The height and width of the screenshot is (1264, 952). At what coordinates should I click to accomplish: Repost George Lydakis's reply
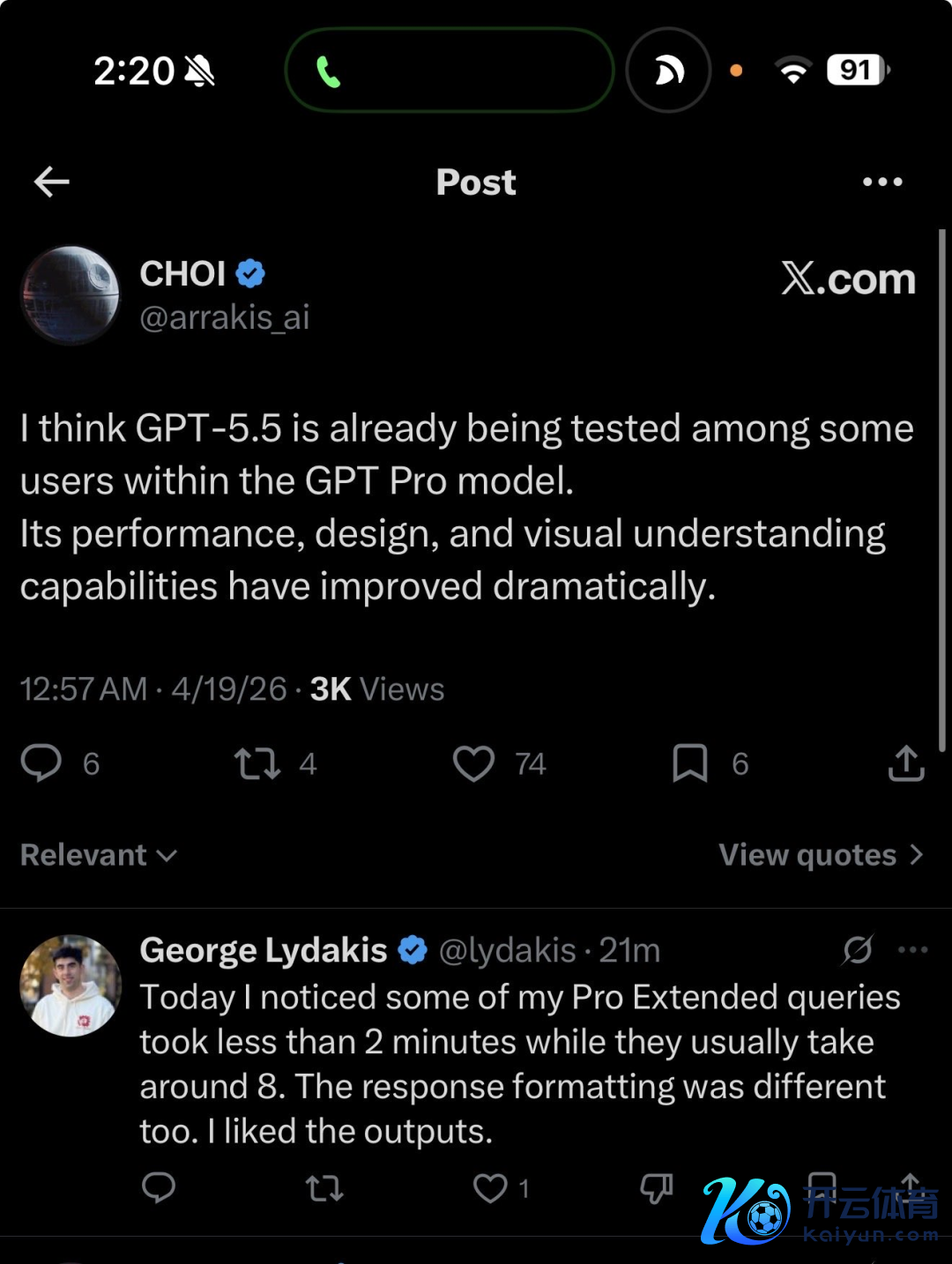324,1188
